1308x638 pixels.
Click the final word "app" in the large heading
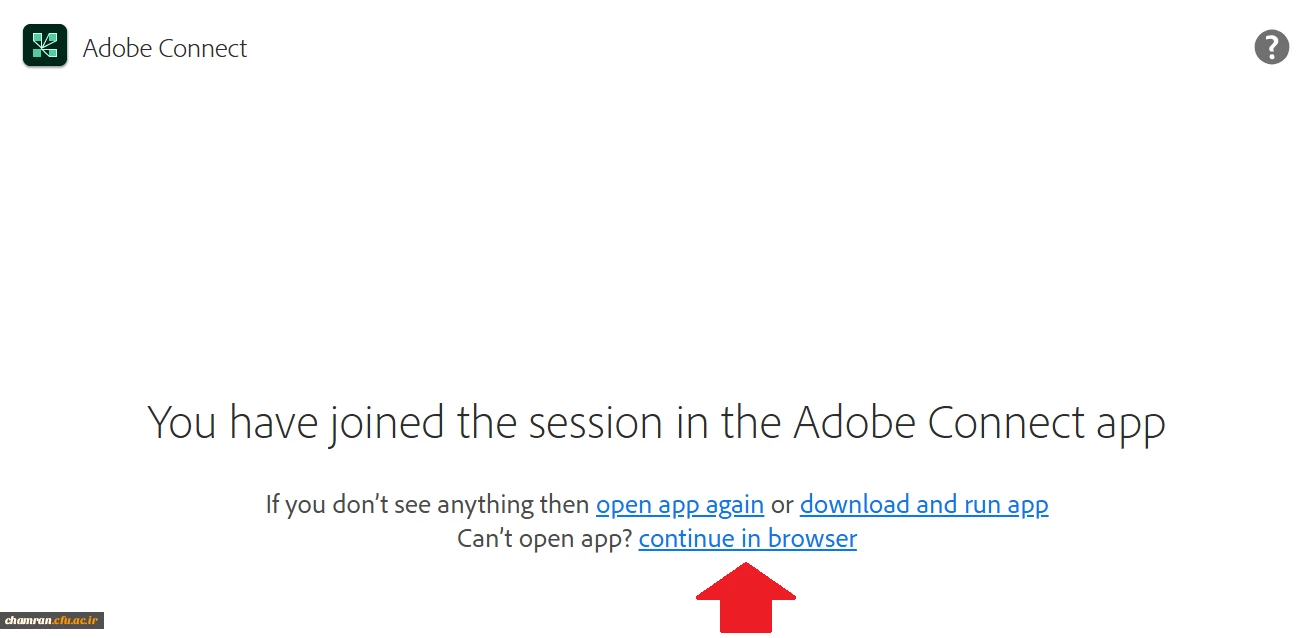point(1130,423)
